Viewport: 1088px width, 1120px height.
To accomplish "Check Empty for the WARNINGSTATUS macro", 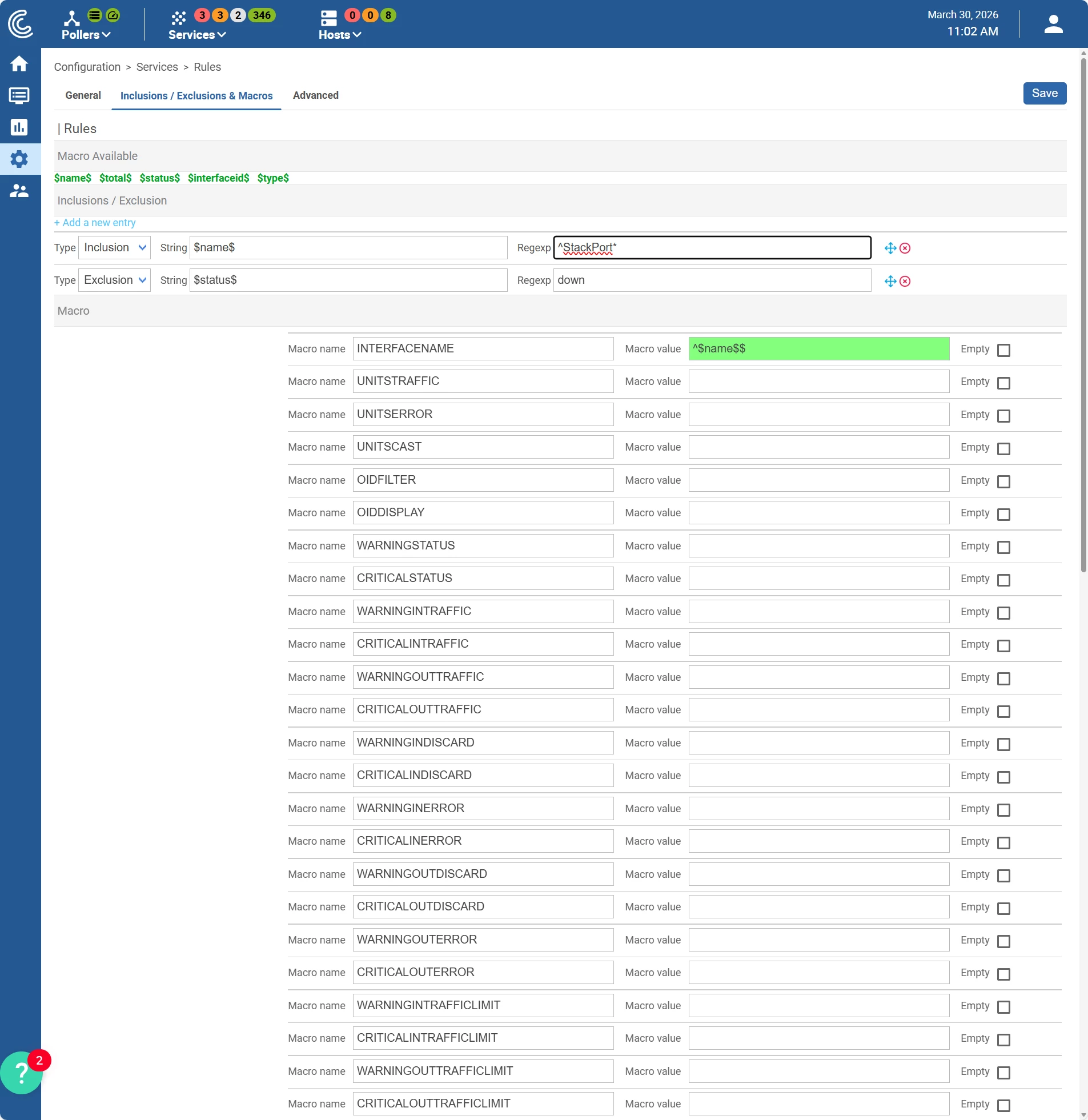I will [x=1003, y=547].
